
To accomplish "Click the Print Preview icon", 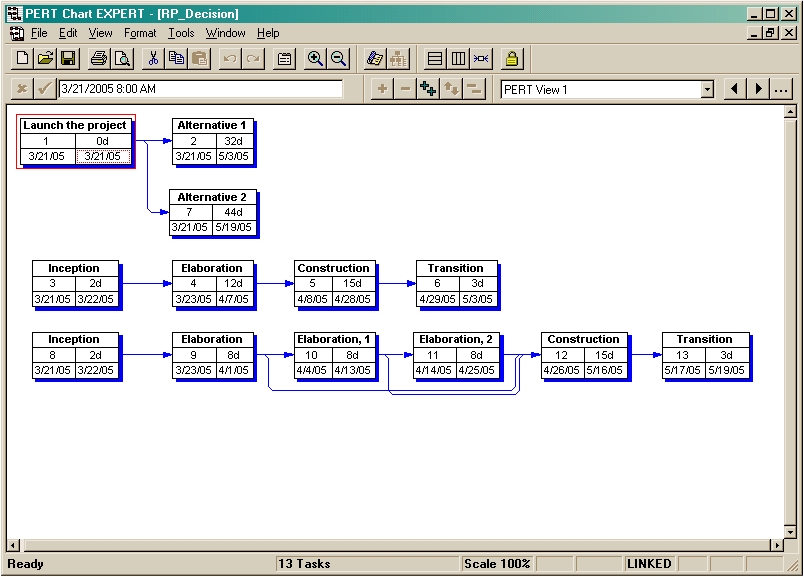I will click(x=120, y=58).
